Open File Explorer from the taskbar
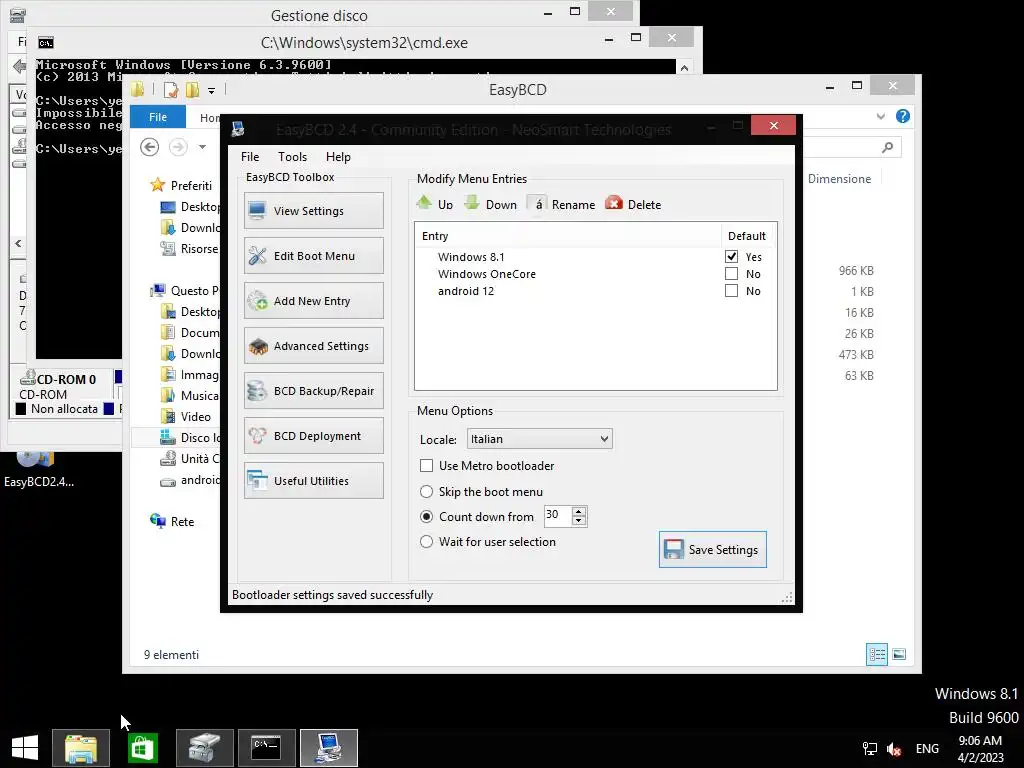Image resolution: width=1024 pixels, height=768 pixels. [81, 748]
